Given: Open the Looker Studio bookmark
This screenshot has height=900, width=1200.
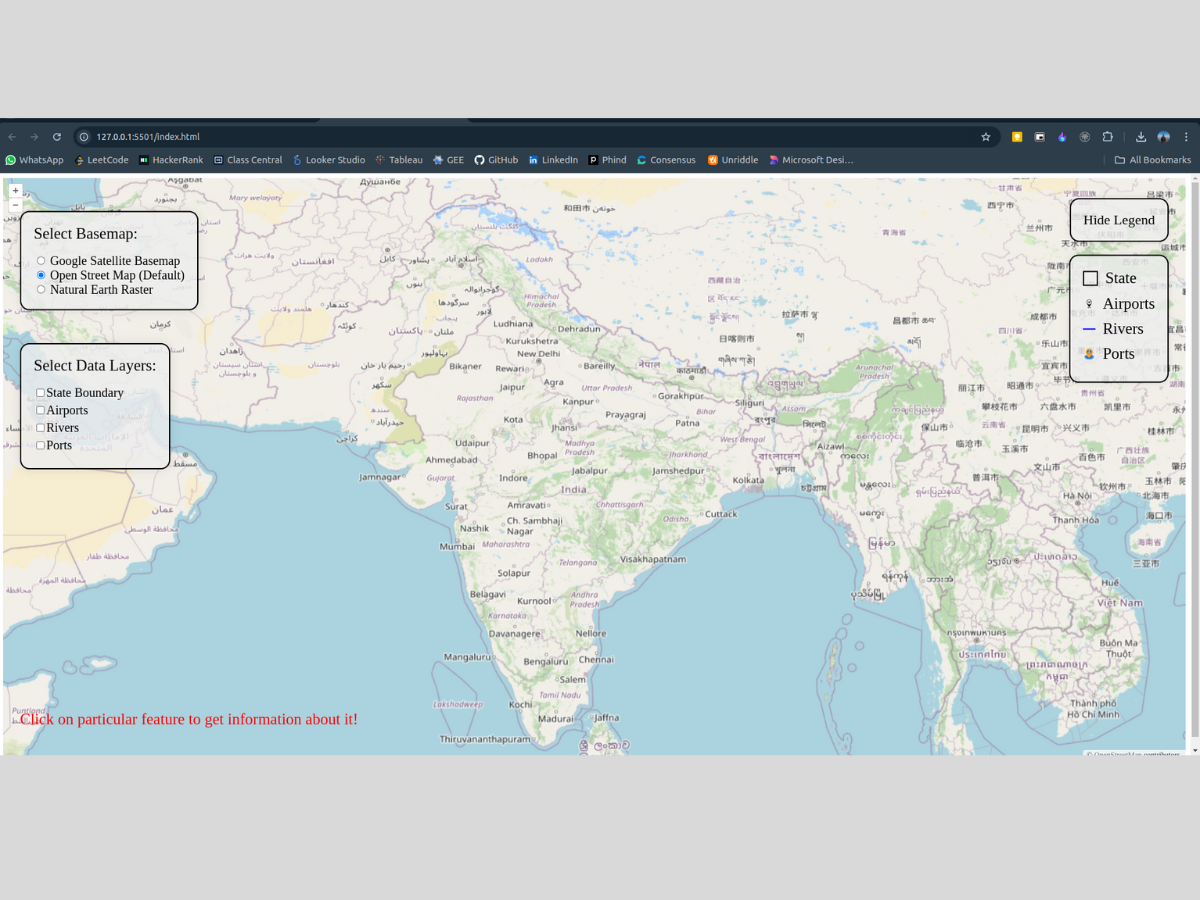Looking at the screenshot, I should point(329,160).
